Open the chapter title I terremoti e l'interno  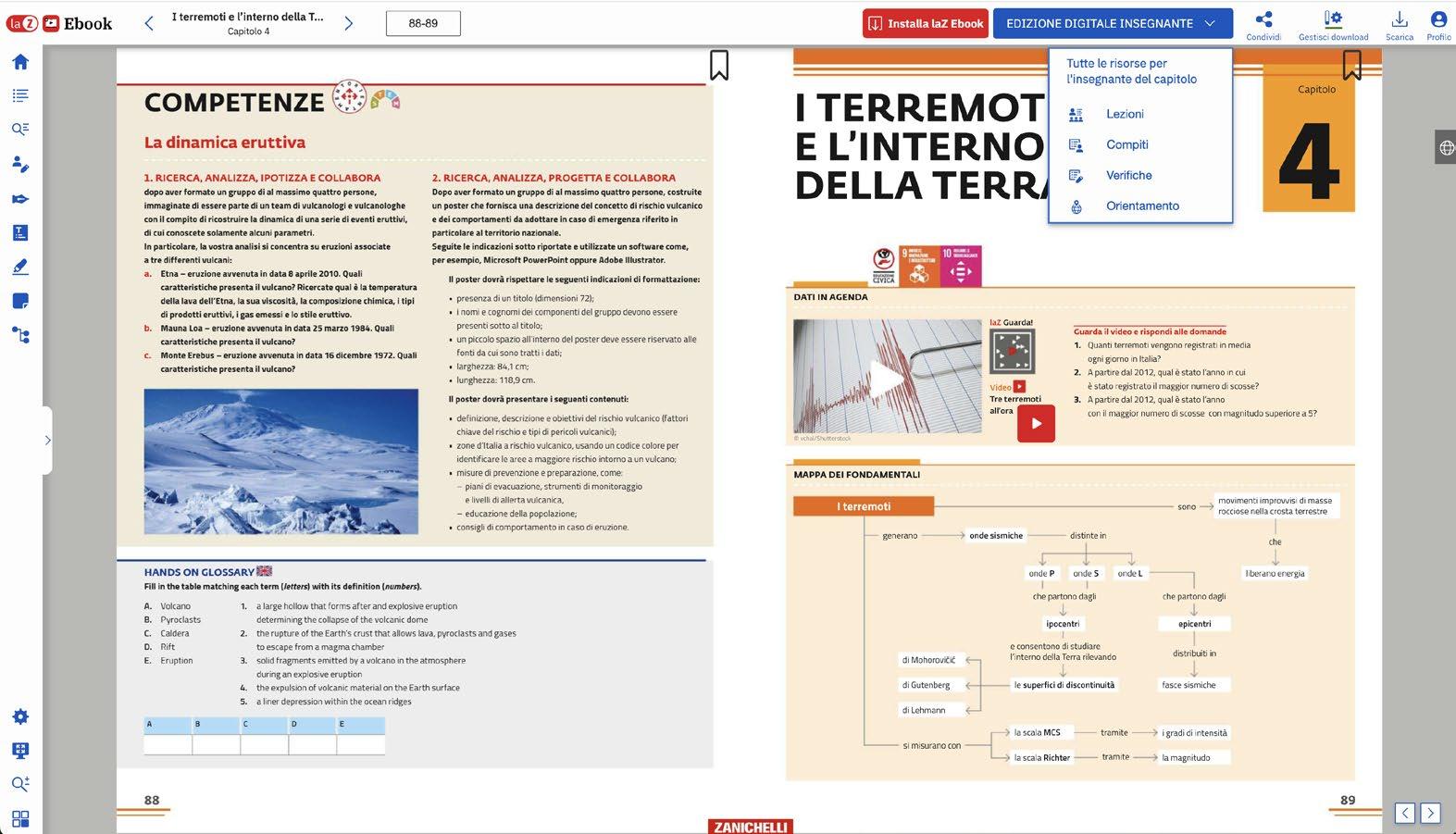click(248, 17)
